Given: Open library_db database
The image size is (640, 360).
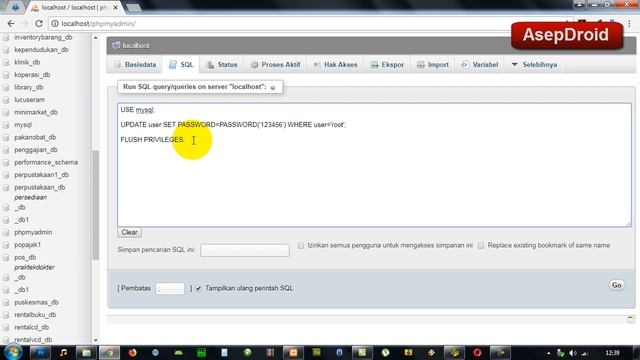Looking at the screenshot, I should tap(29, 87).
